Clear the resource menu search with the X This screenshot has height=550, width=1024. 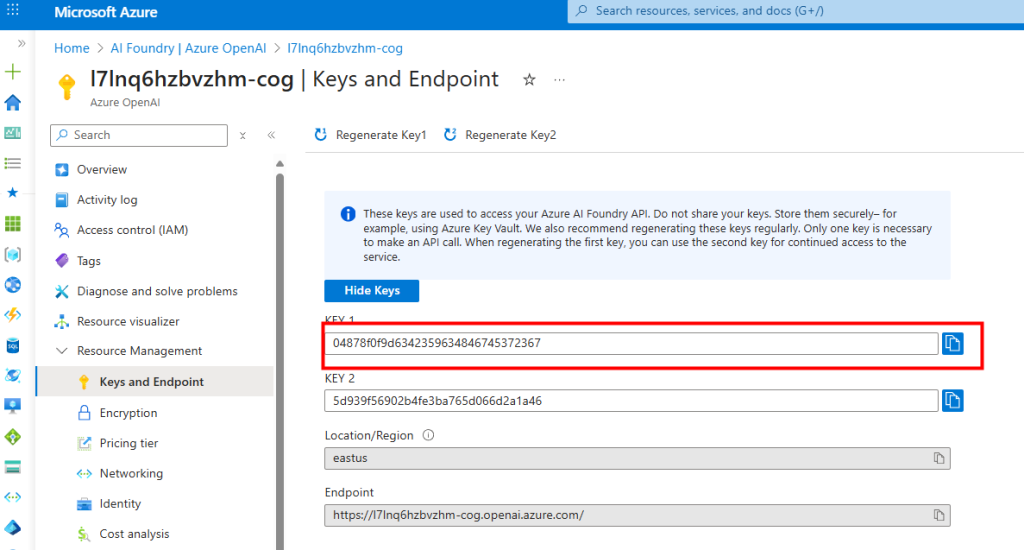tap(243, 135)
